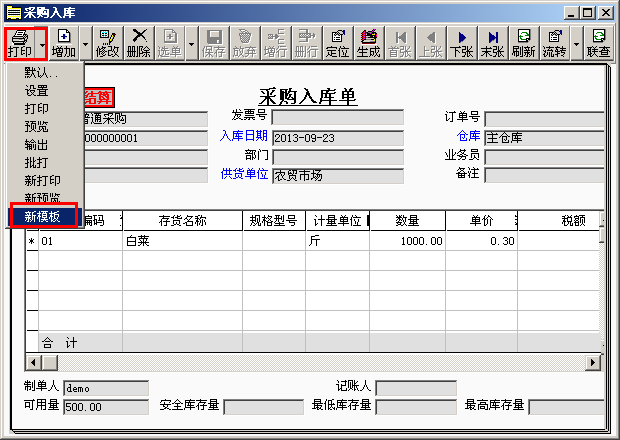
Task: Click the 删行 delete row icon
Action: pos(307,43)
